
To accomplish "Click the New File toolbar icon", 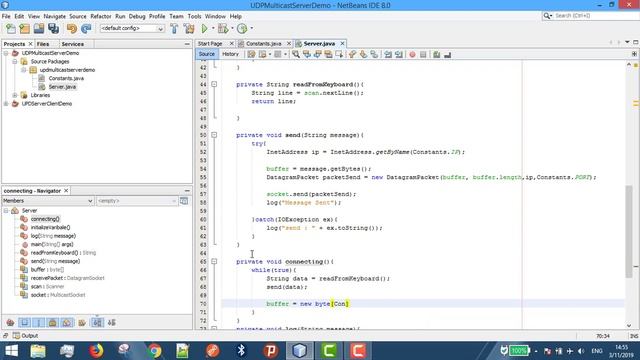I will (11, 28).
